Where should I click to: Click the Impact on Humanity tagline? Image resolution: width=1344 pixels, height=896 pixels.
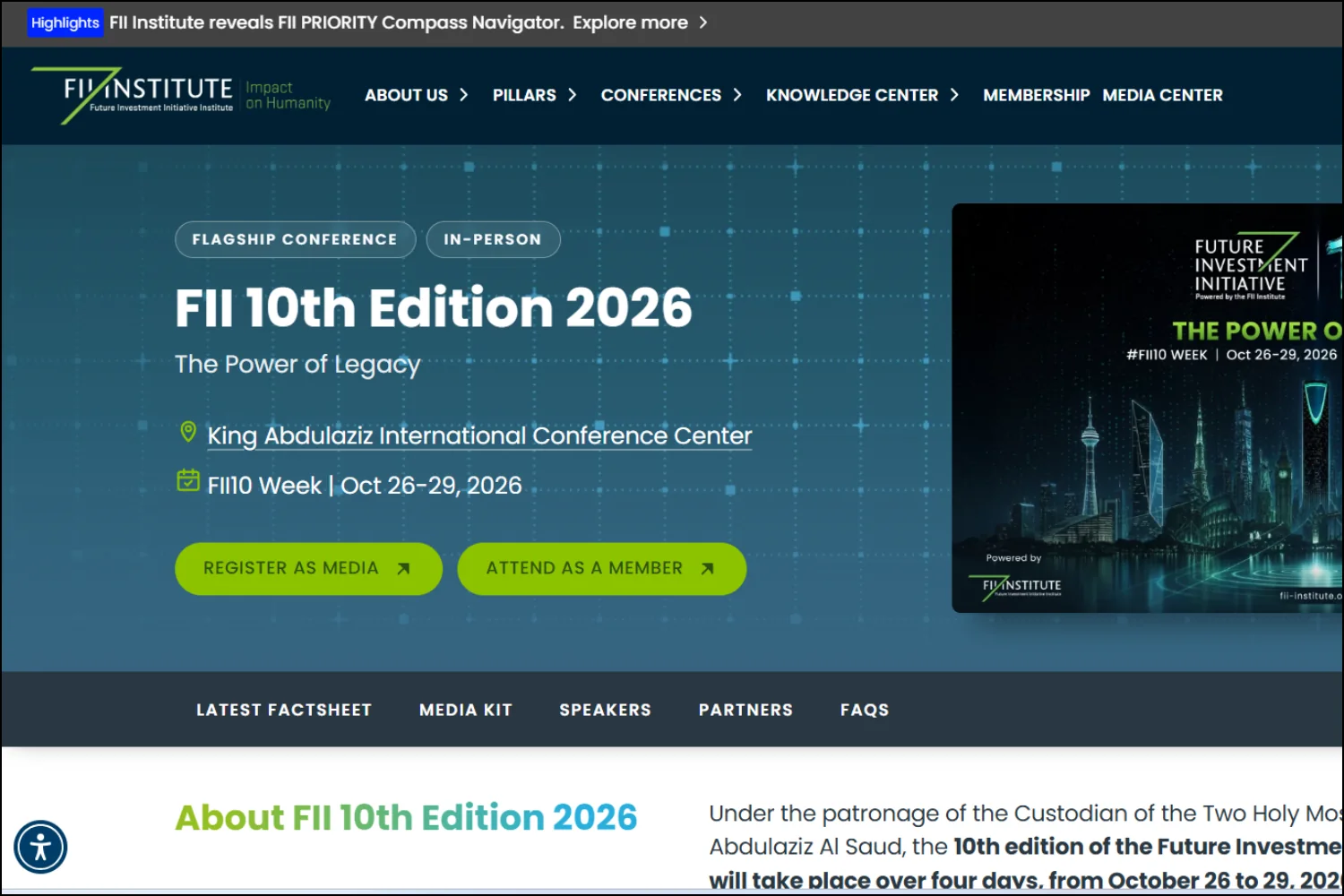click(x=288, y=95)
